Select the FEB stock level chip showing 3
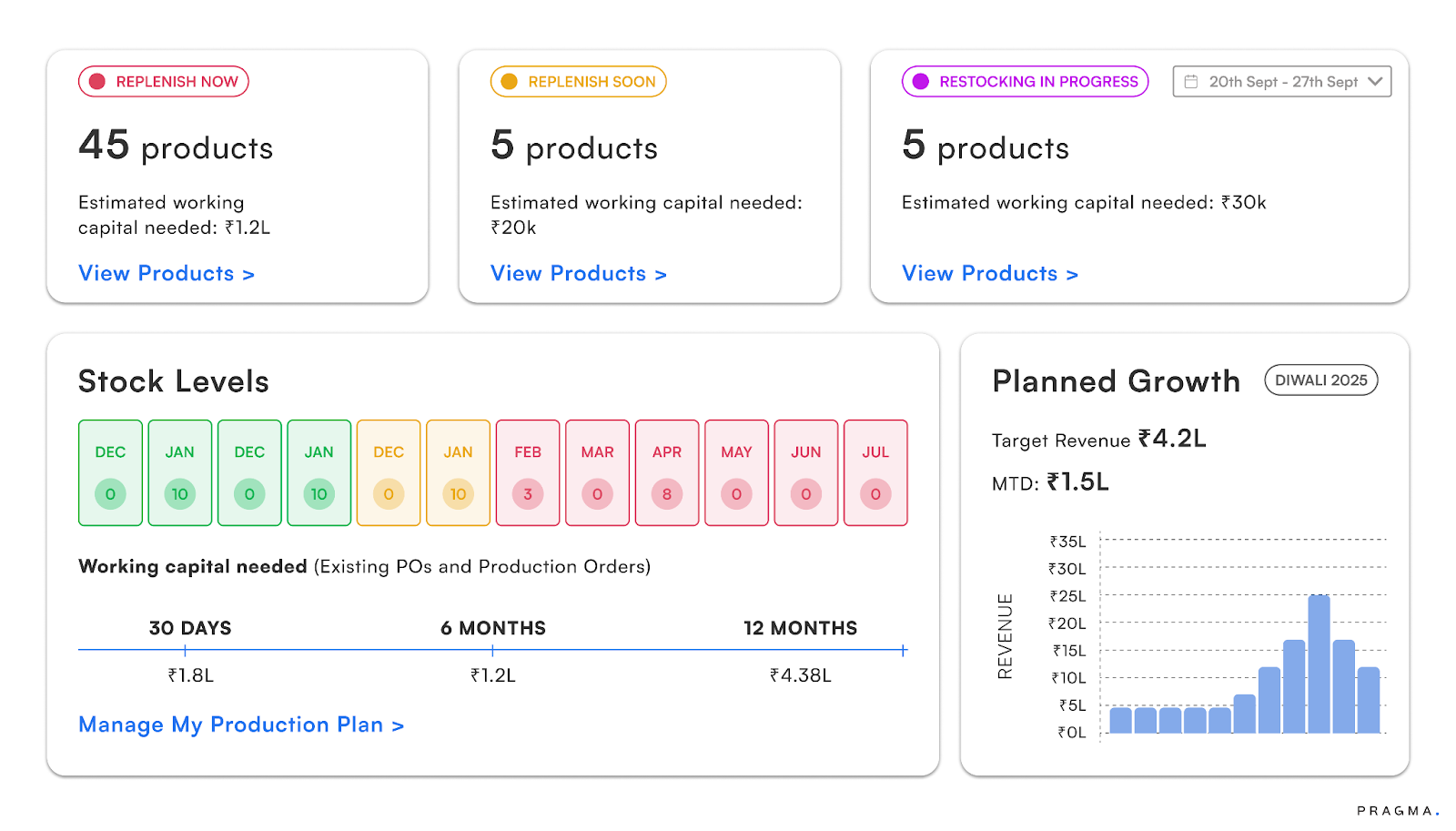Image resolution: width=1456 pixels, height=831 pixels. (x=527, y=472)
